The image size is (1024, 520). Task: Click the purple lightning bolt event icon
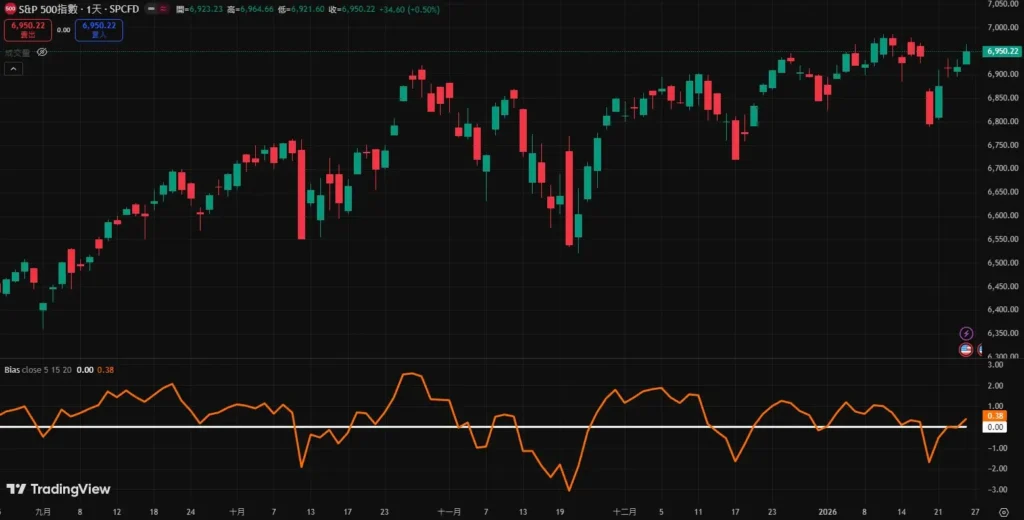point(966,333)
